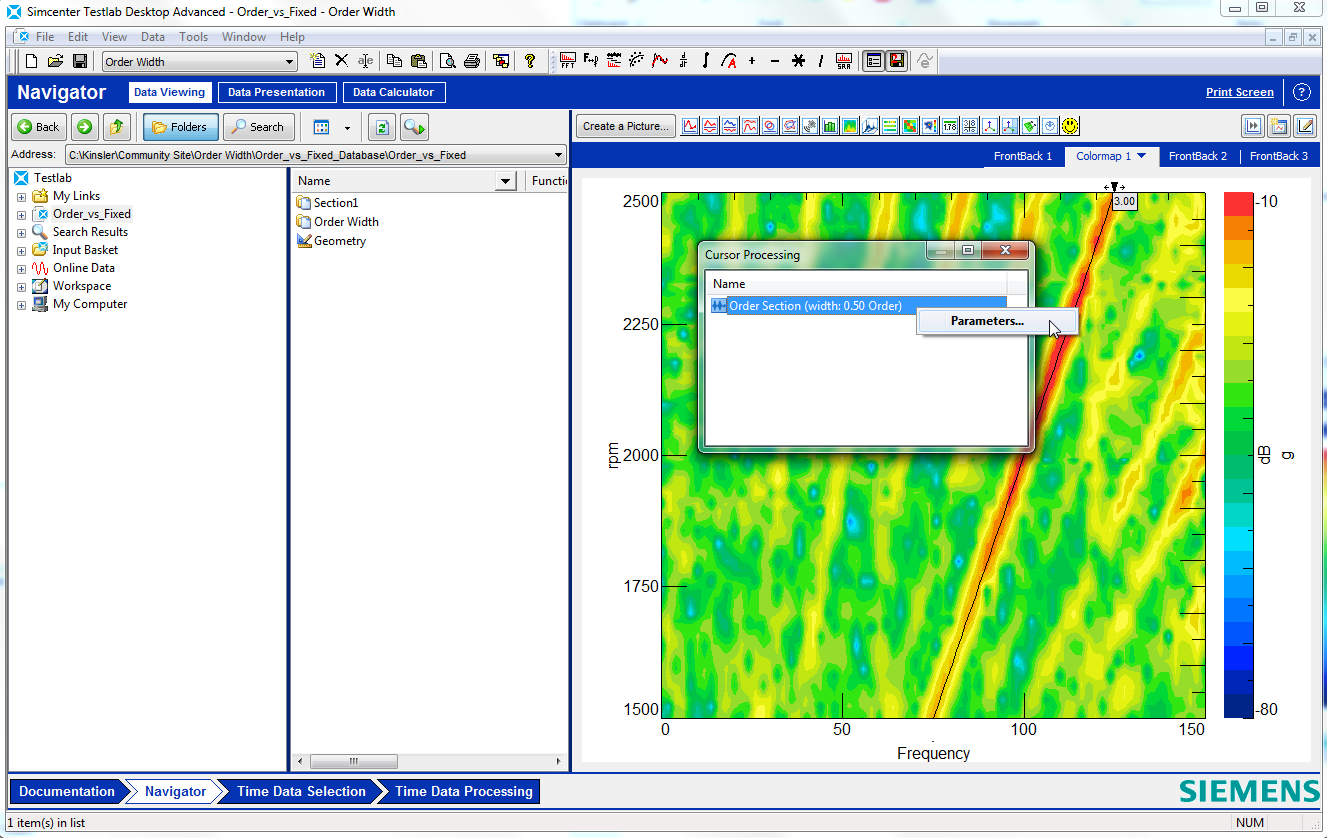The width and height of the screenshot is (1327, 838).
Task: Click the yellow question mark help icon
Action: [x=530, y=61]
